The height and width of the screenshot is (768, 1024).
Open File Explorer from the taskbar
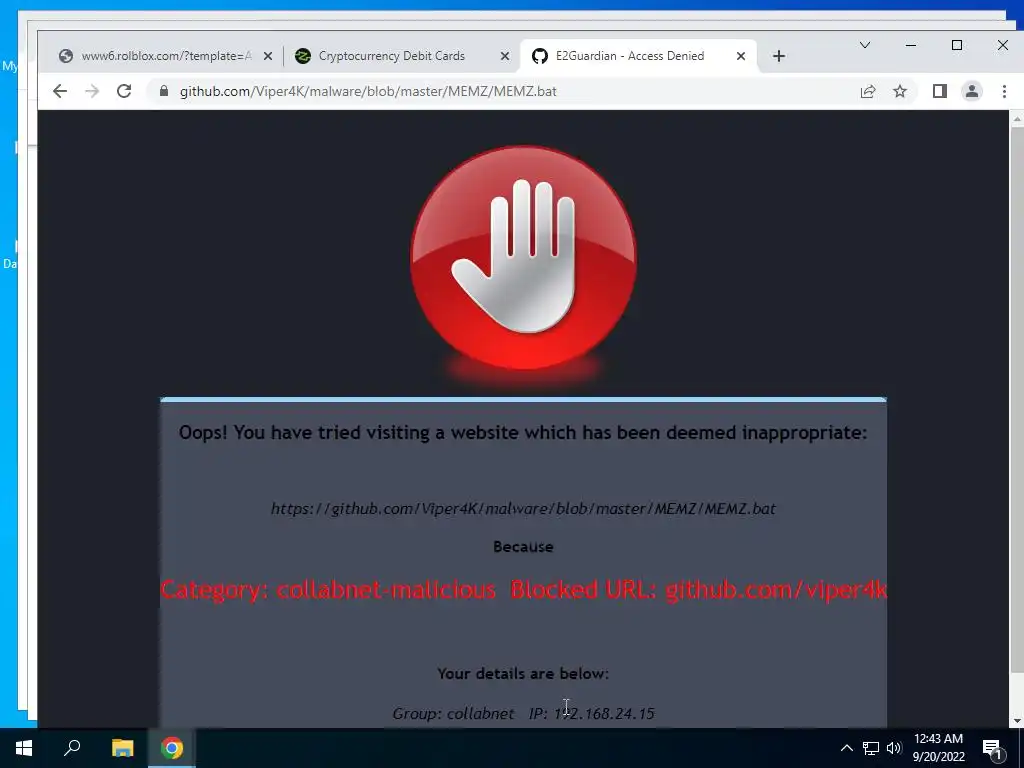coord(122,748)
